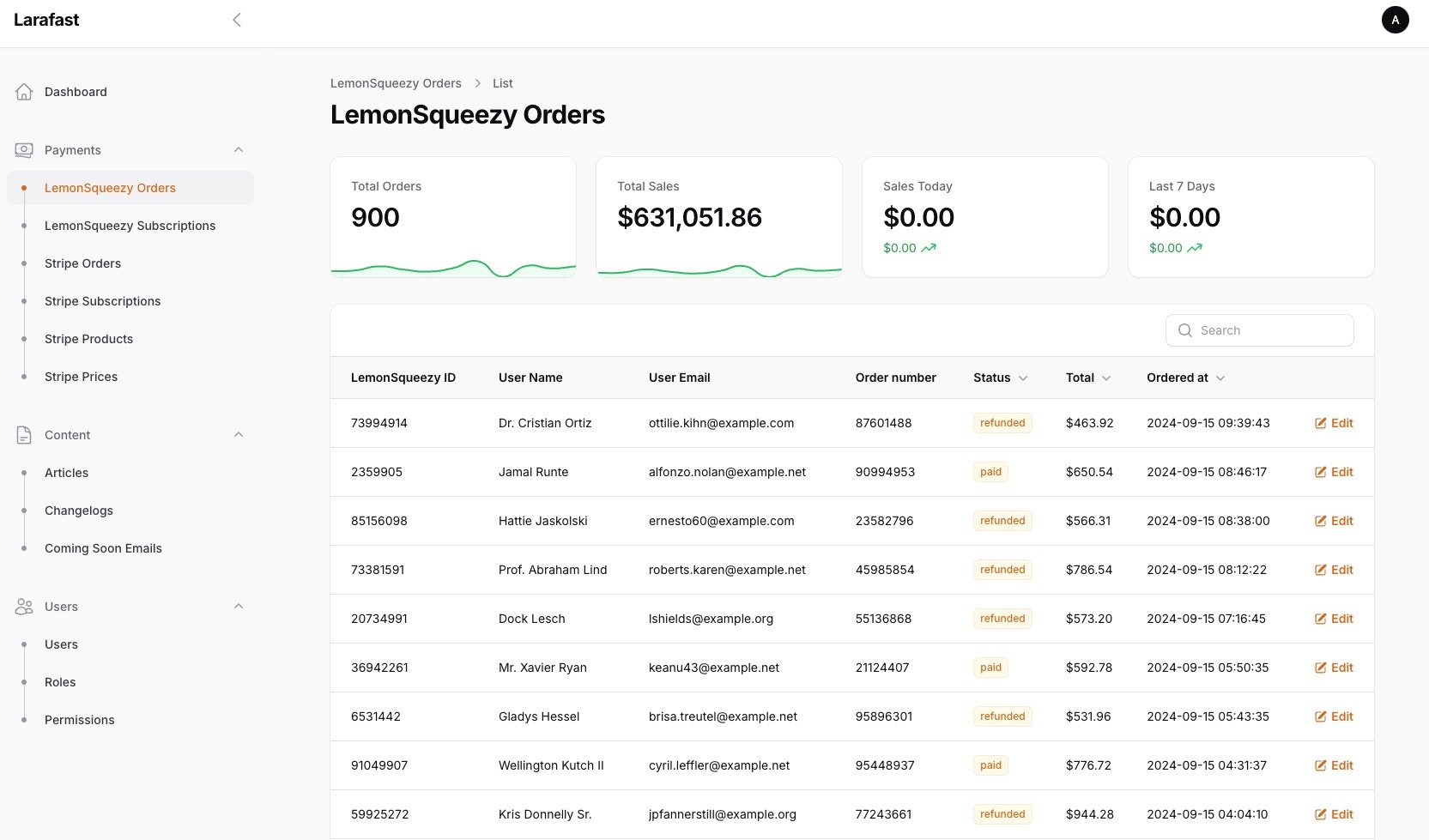Click email brisa.treutel@example.net
1429x840 pixels.
click(x=723, y=716)
